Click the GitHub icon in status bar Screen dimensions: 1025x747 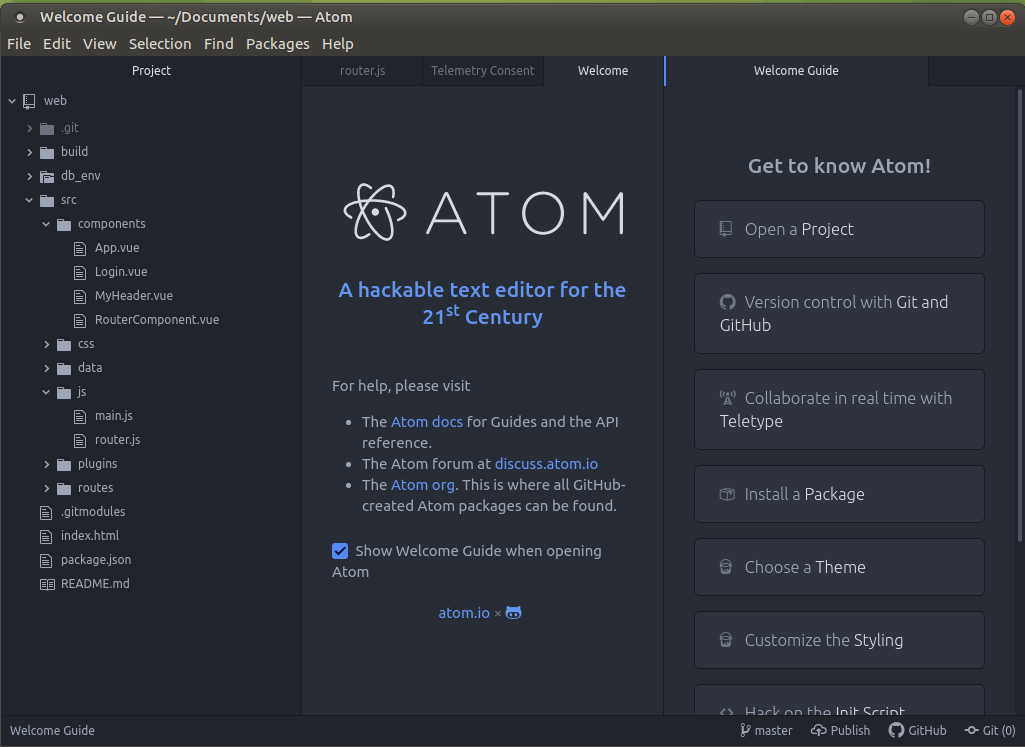tap(896, 730)
